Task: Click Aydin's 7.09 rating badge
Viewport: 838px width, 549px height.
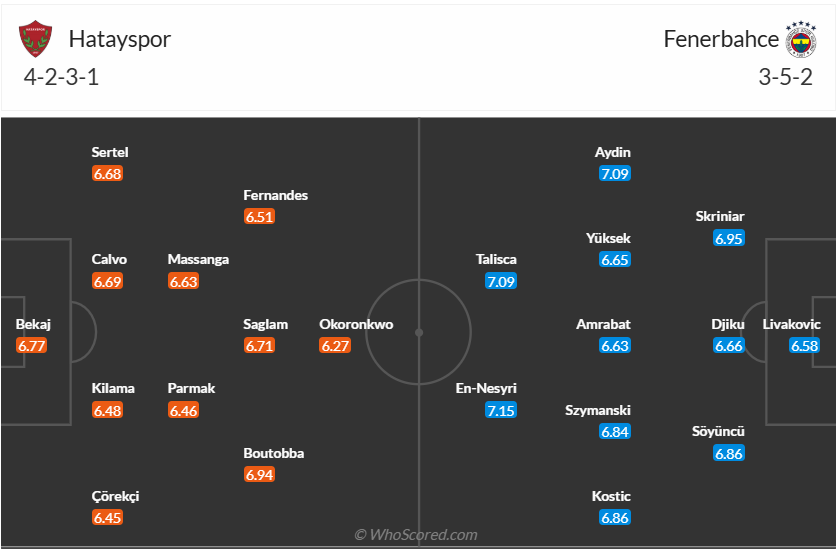Action: (x=615, y=174)
